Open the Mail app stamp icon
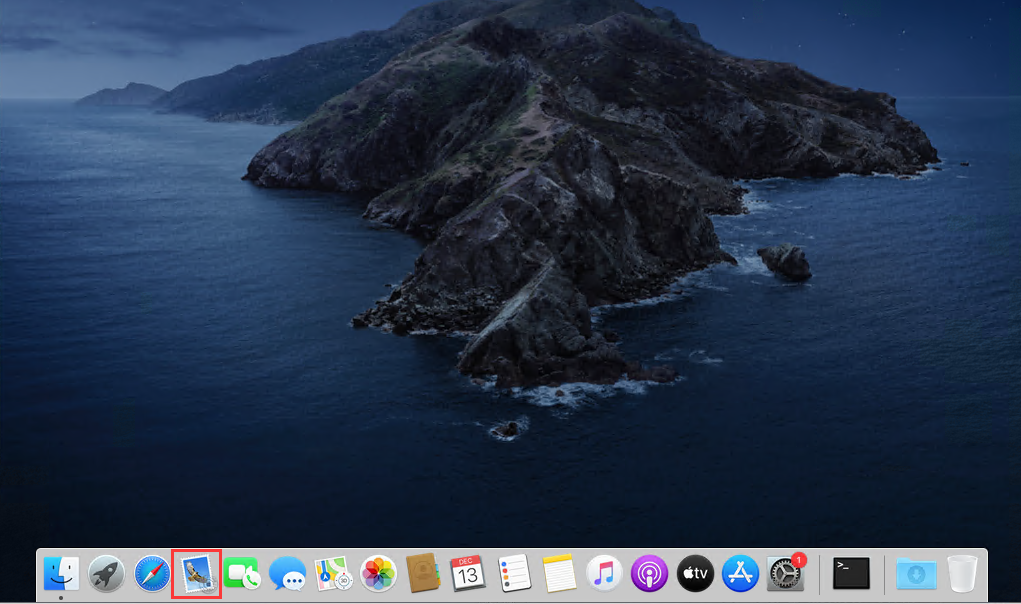The width and height of the screenshot is (1021, 604). pyautogui.click(x=197, y=573)
